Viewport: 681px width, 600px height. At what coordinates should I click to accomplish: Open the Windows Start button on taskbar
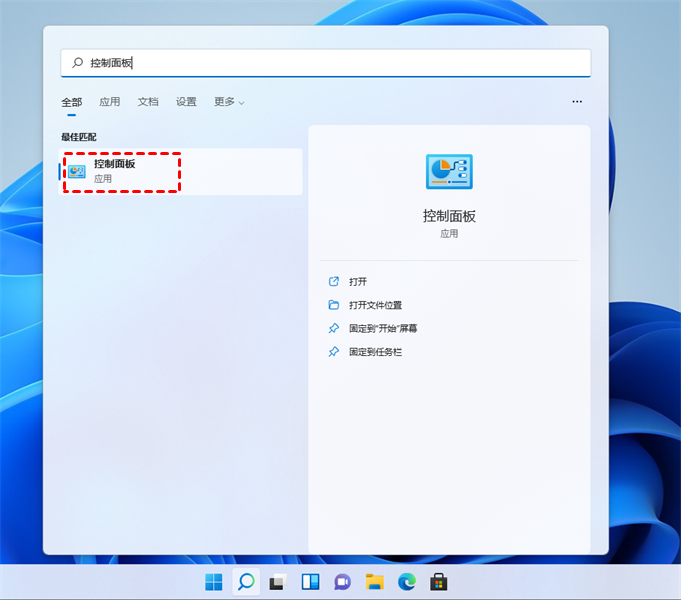click(214, 582)
